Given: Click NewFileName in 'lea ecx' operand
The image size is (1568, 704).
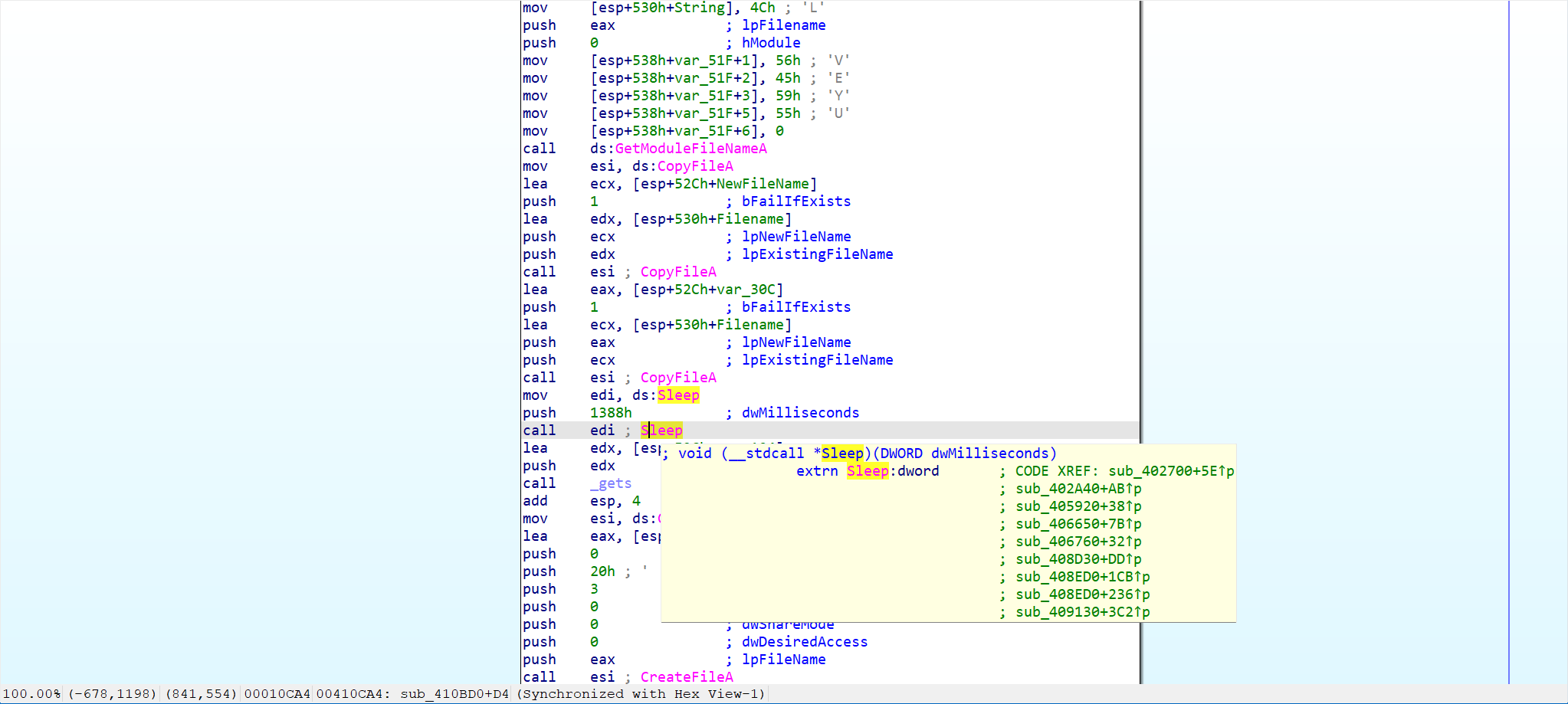Looking at the screenshot, I should [x=763, y=184].
